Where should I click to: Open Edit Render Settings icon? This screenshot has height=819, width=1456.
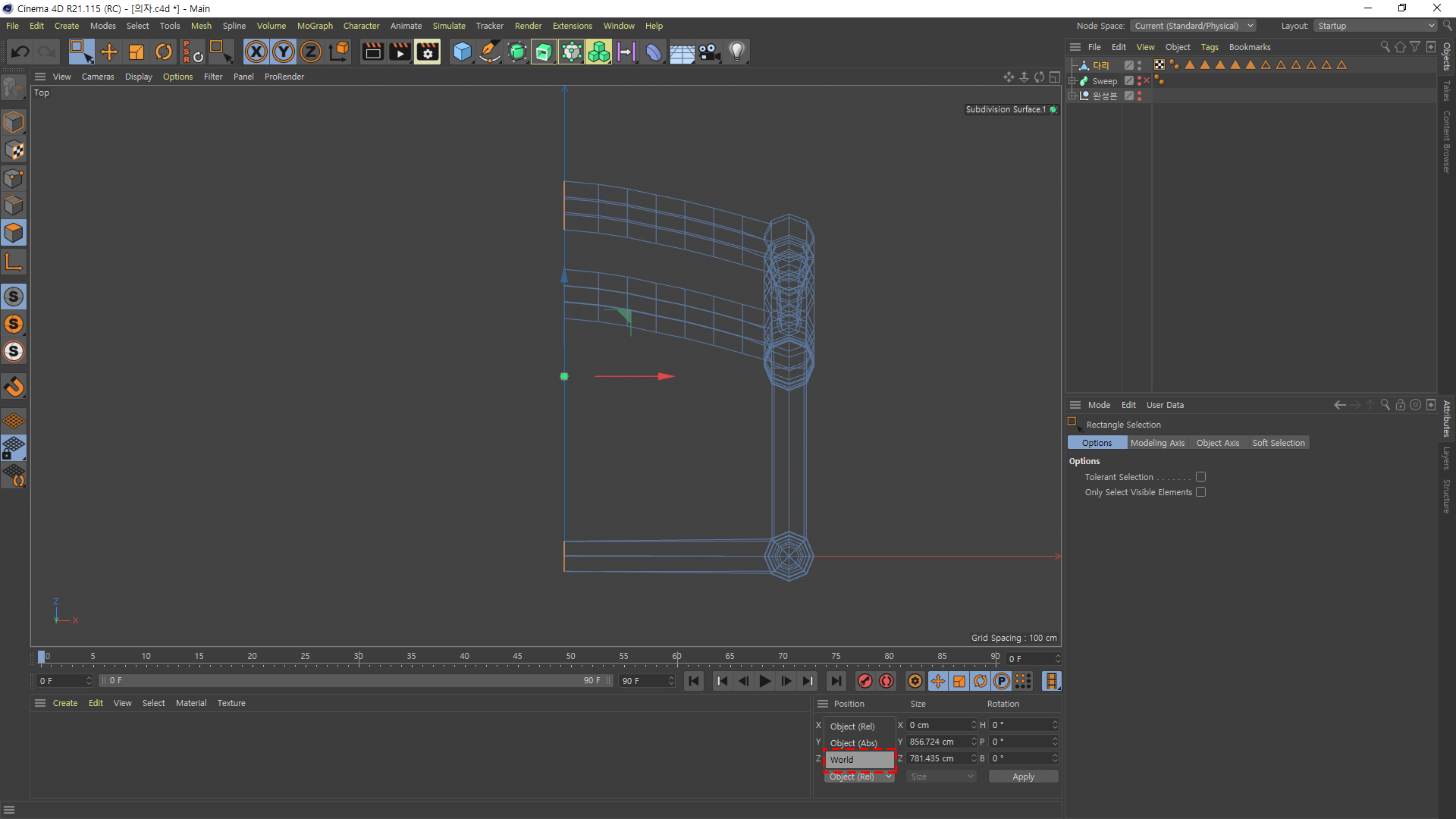427,52
